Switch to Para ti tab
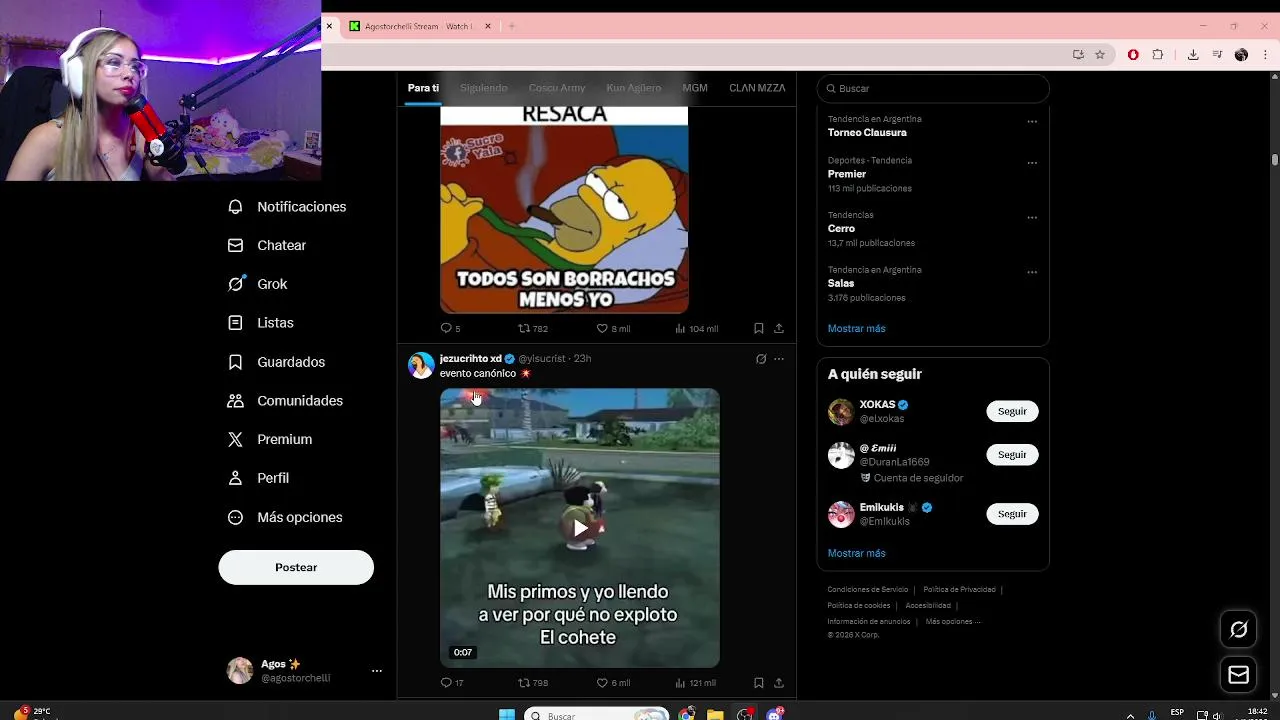The image size is (1280, 720). click(x=423, y=88)
